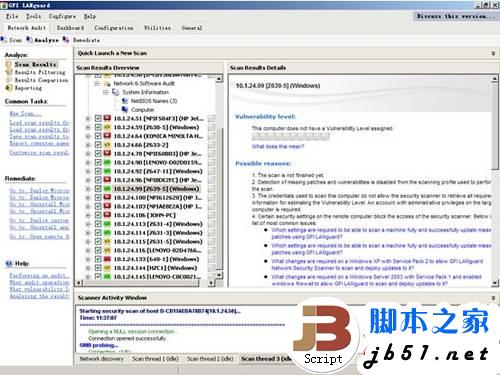Screen dimensions: 500x375
Task: Open the Results Comparison link in sidebar
Action: 41,80
